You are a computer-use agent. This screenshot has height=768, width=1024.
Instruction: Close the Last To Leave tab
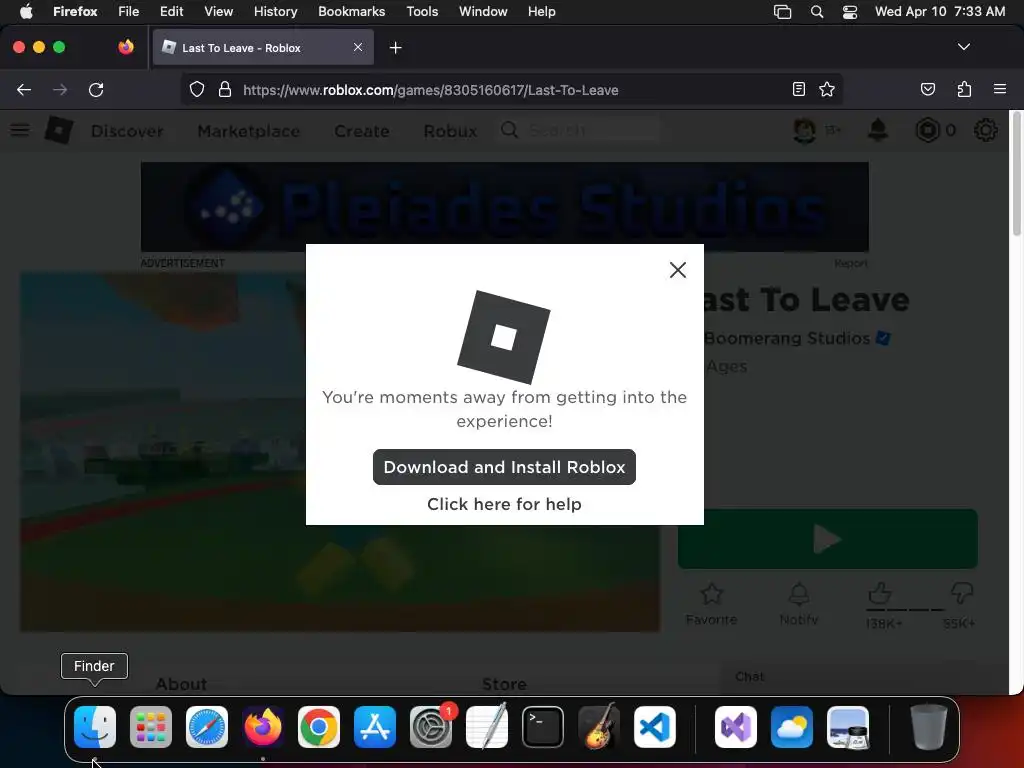[358, 47]
